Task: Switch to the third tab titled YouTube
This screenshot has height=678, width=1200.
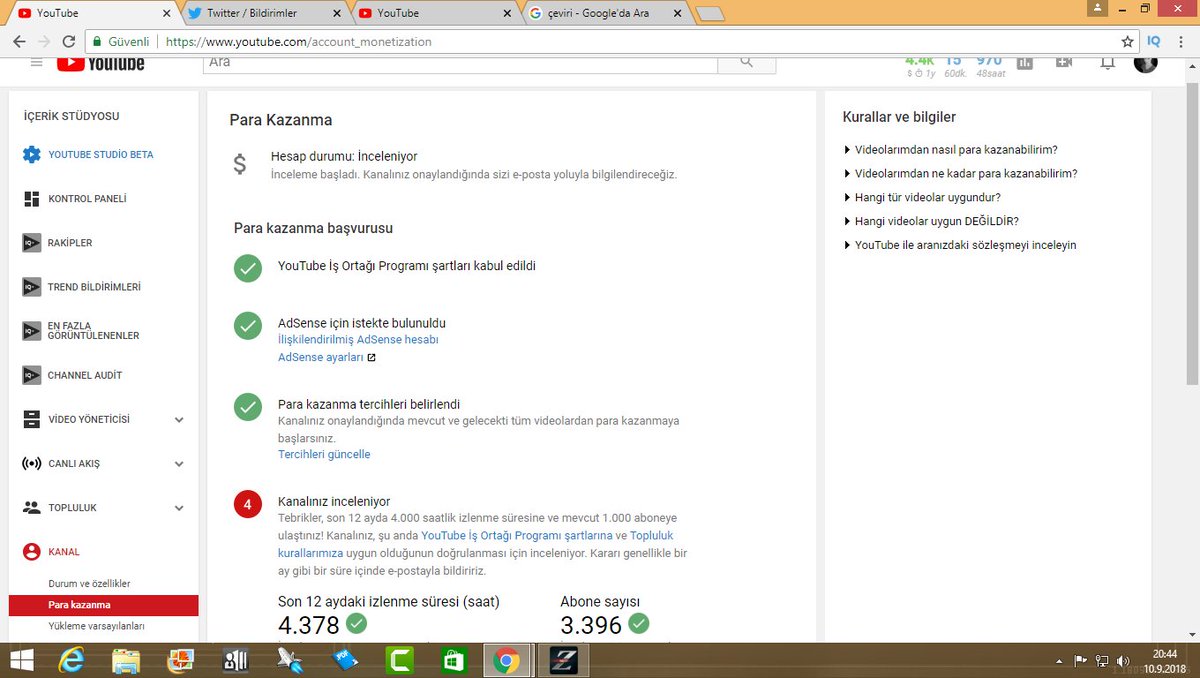Action: point(434,13)
